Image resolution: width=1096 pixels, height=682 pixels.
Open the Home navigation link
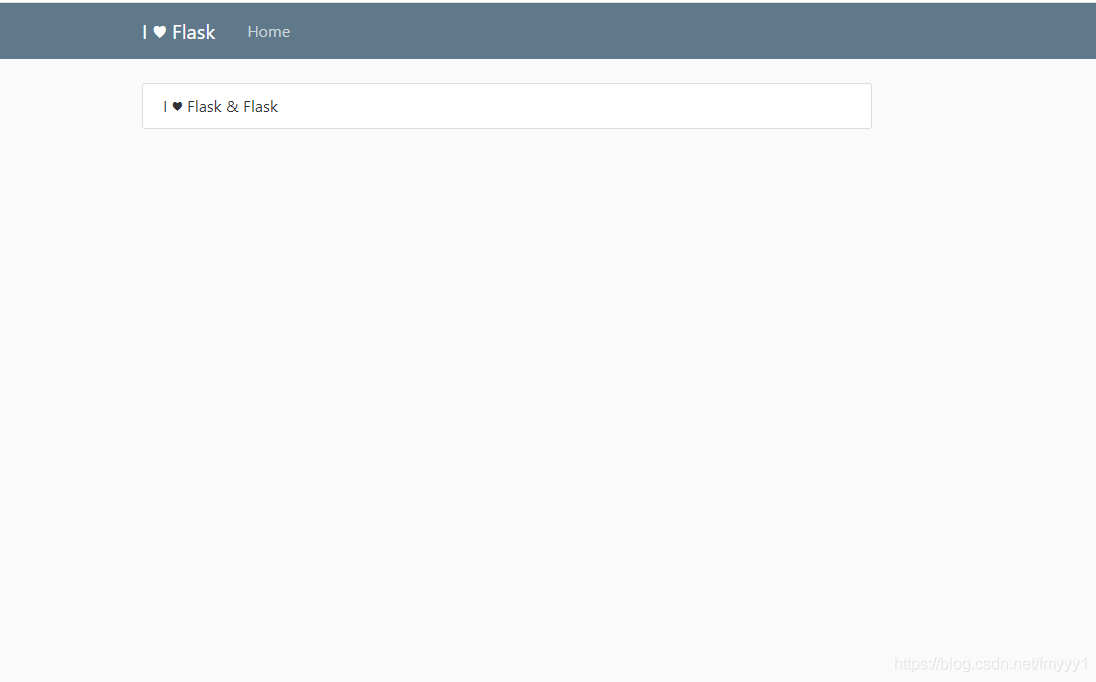point(268,32)
